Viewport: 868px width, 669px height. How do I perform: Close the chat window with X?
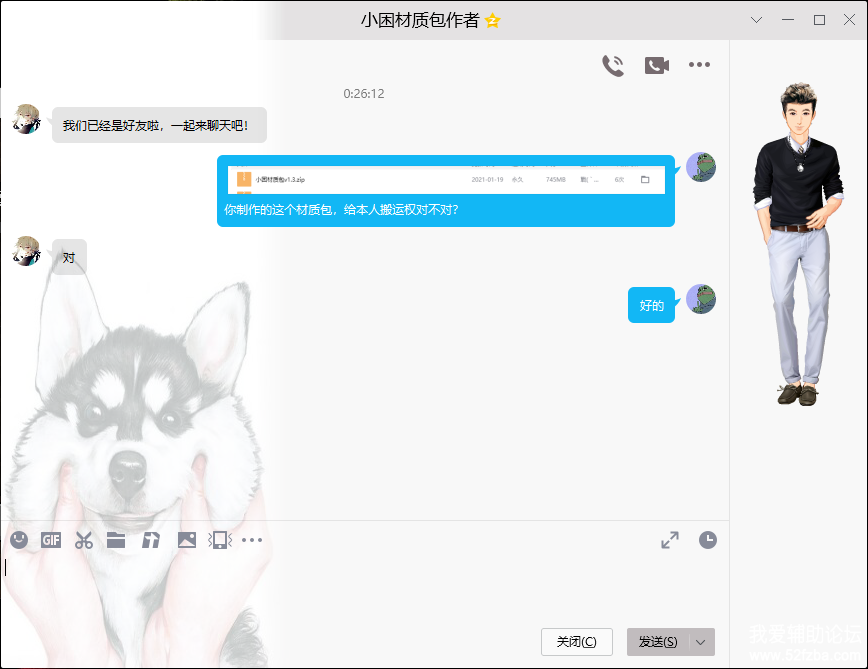pyautogui.click(x=849, y=20)
